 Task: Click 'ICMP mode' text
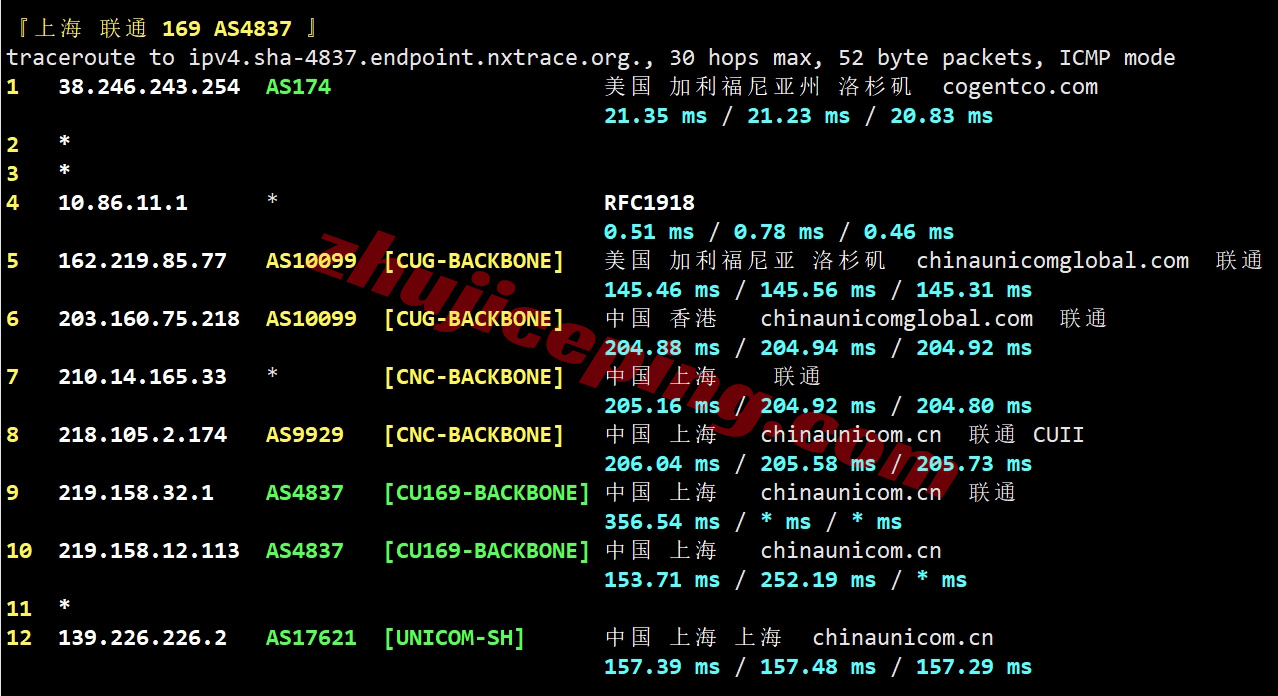tap(1118, 58)
